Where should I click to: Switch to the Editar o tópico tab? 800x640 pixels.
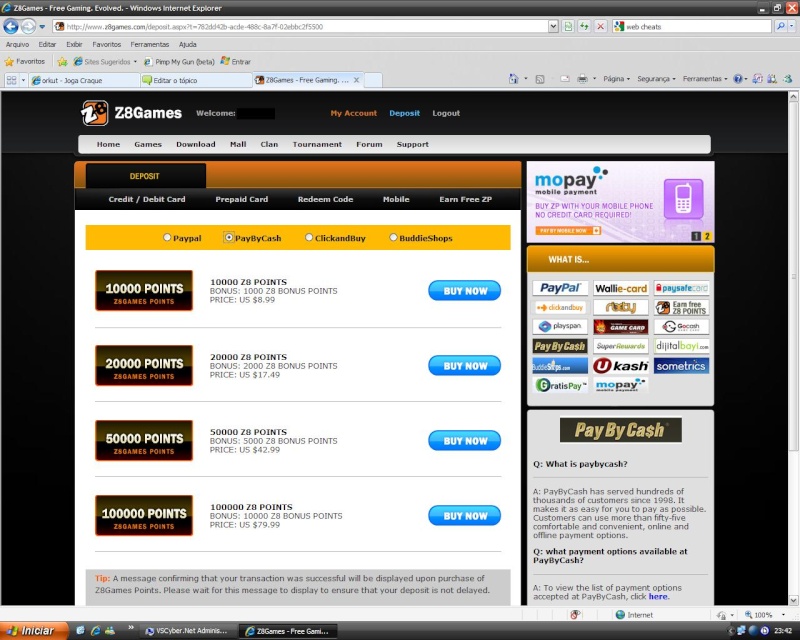(196, 80)
